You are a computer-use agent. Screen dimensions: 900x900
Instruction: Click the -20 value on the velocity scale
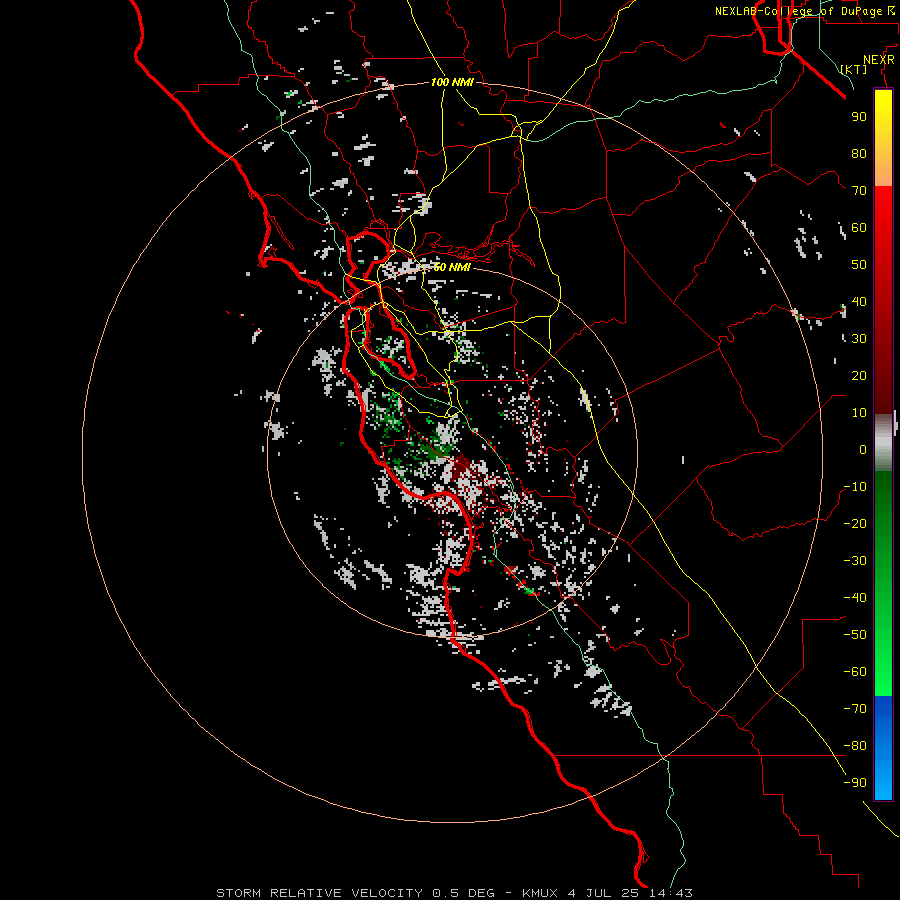855,523
